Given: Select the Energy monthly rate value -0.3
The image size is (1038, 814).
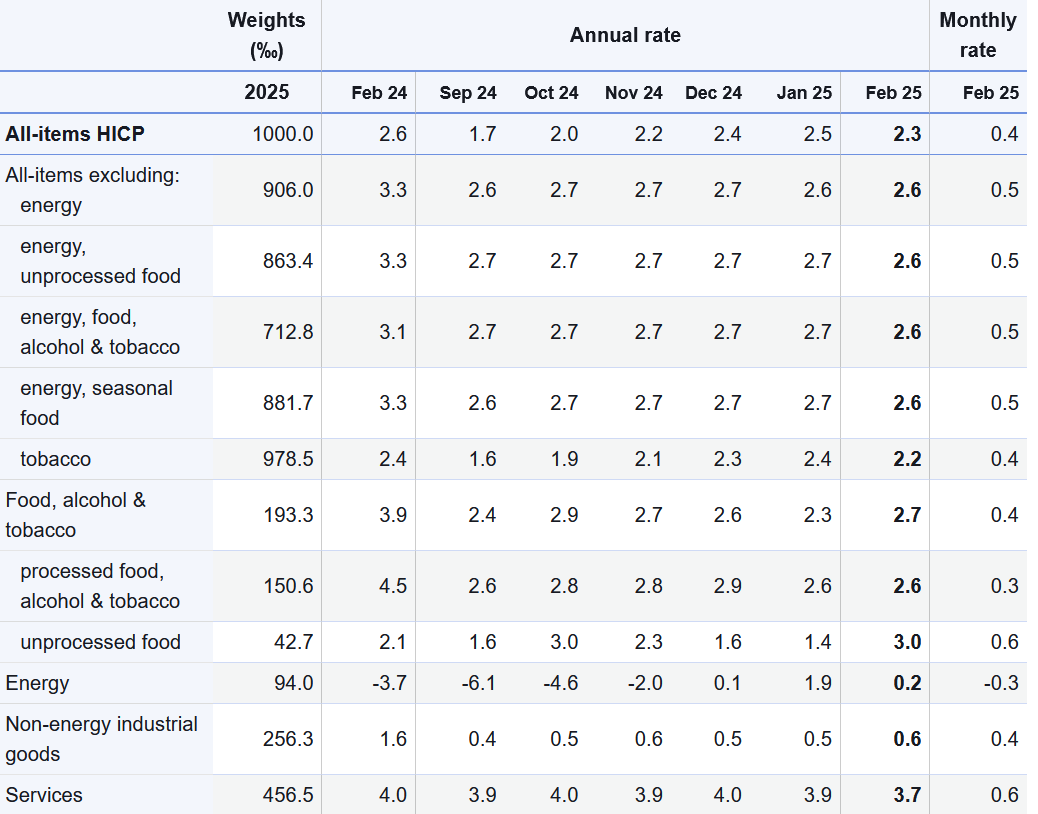Looking at the screenshot, I should [x=1003, y=684].
